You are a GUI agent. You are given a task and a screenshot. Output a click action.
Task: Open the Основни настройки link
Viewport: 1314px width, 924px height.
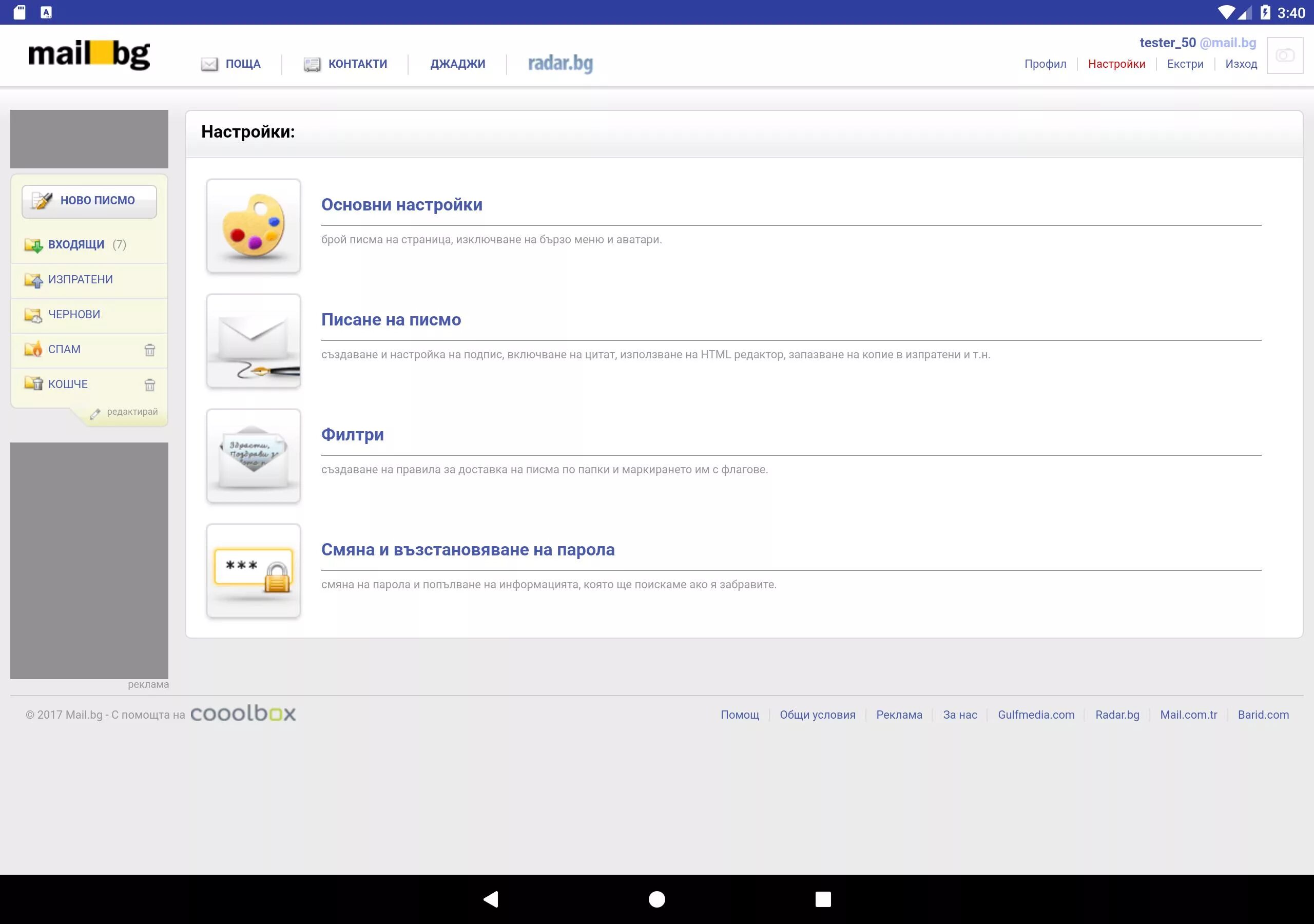click(401, 204)
